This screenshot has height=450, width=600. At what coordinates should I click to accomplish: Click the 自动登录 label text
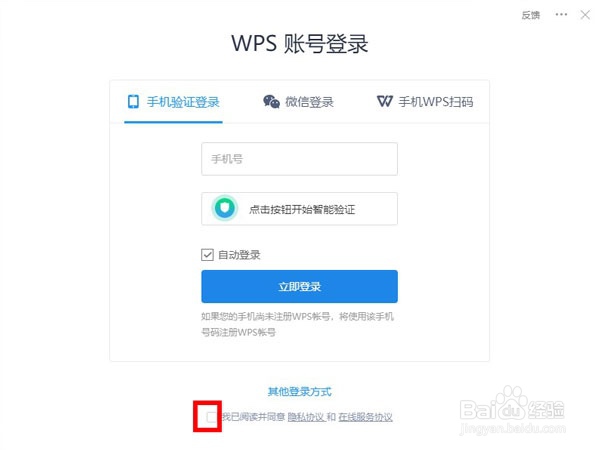click(239, 255)
